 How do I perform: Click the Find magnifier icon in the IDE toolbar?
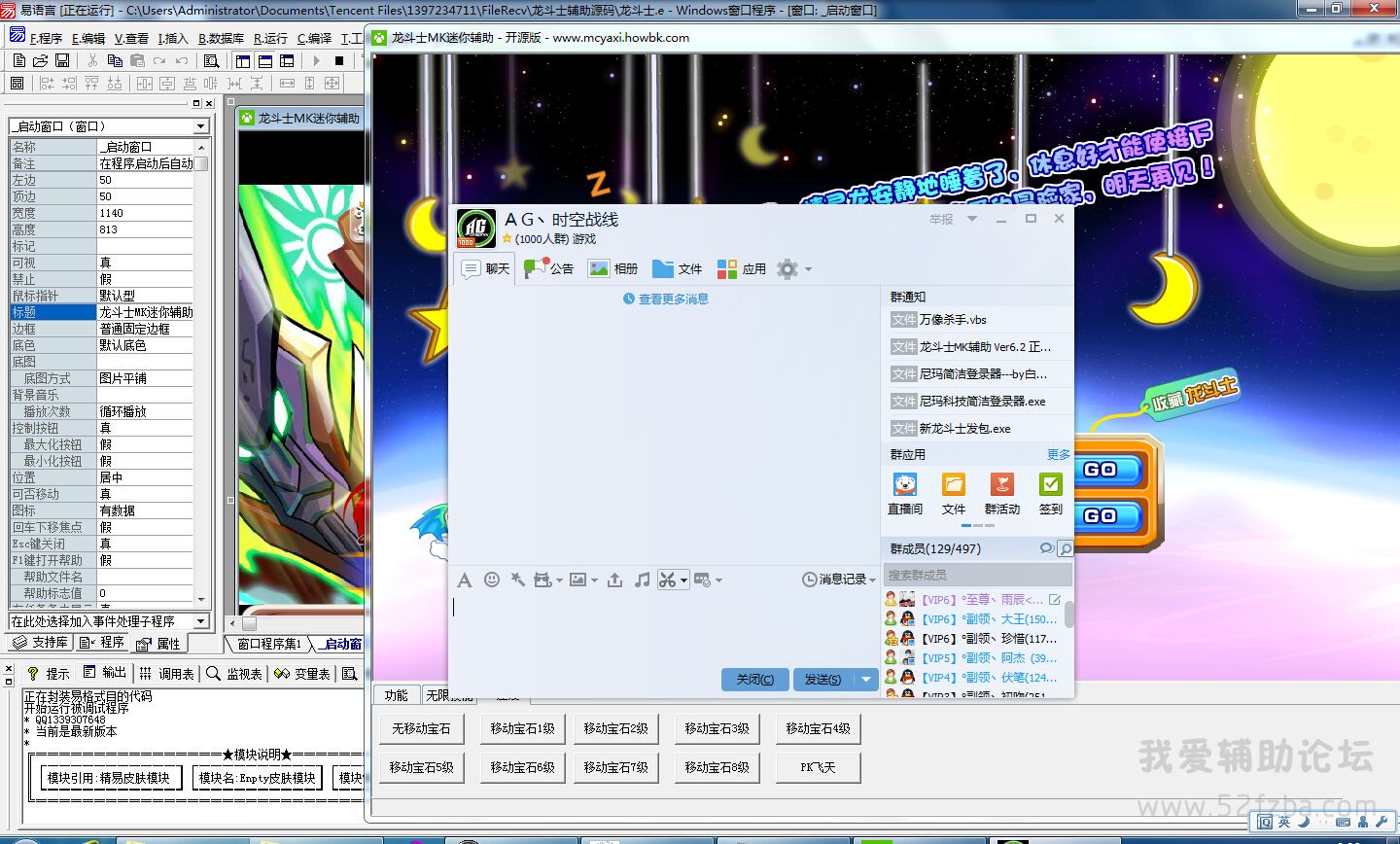(211, 60)
